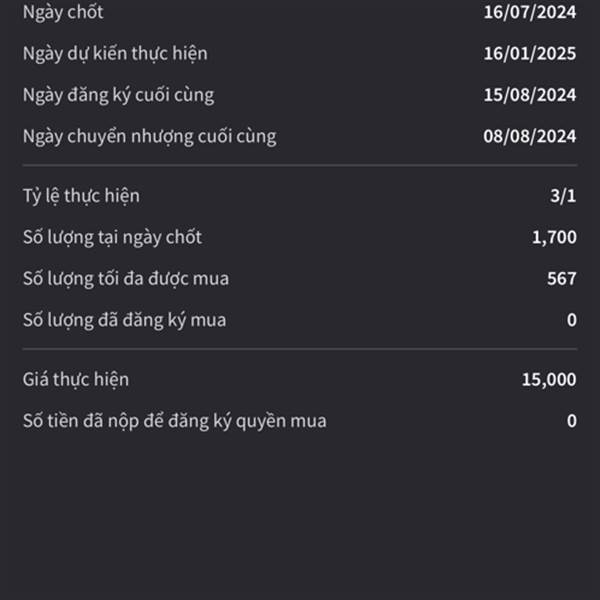The height and width of the screenshot is (600, 600).
Task: Click the 16/01/2025 expected date value
Action: 530,54
